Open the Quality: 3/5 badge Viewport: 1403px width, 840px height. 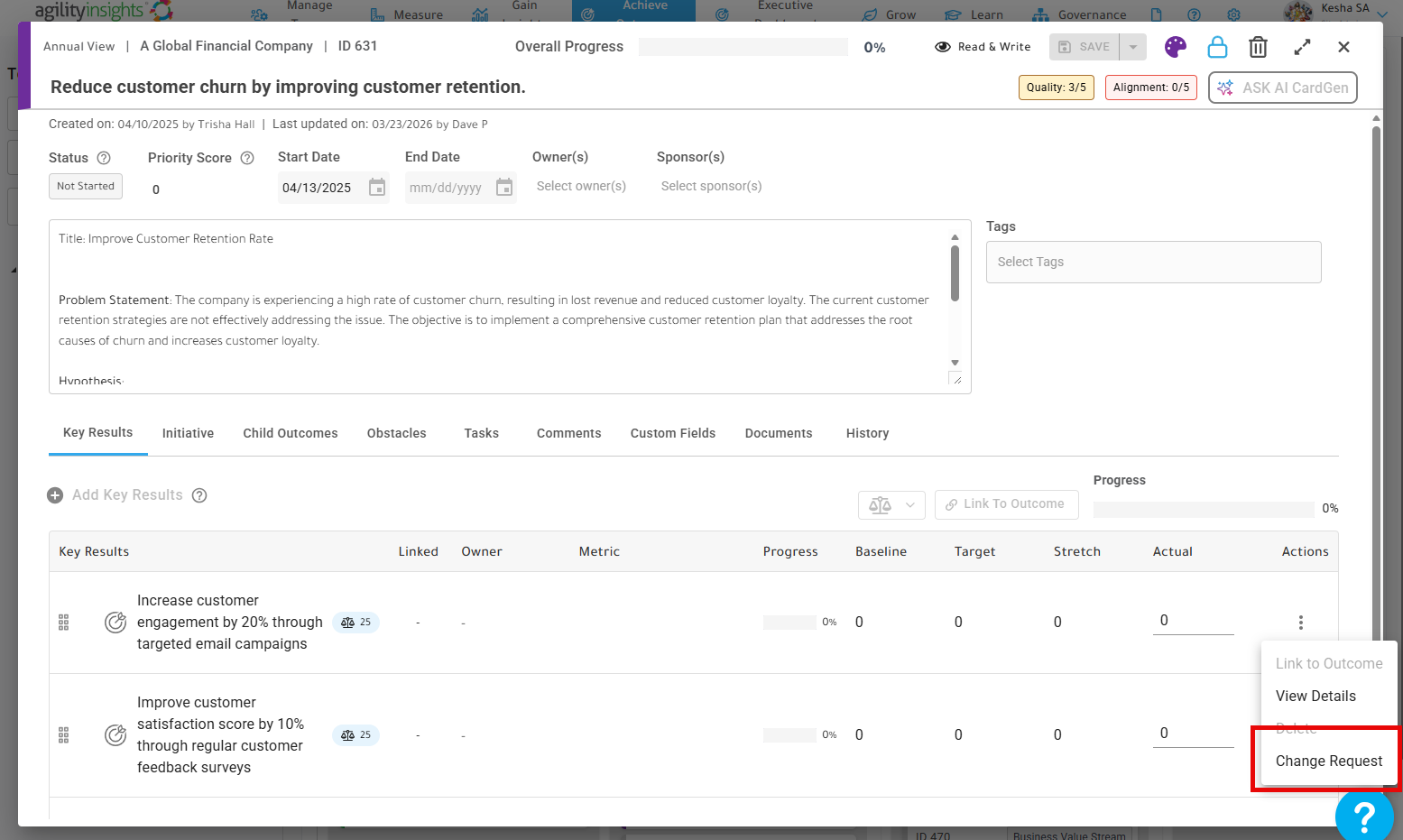click(x=1057, y=88)
